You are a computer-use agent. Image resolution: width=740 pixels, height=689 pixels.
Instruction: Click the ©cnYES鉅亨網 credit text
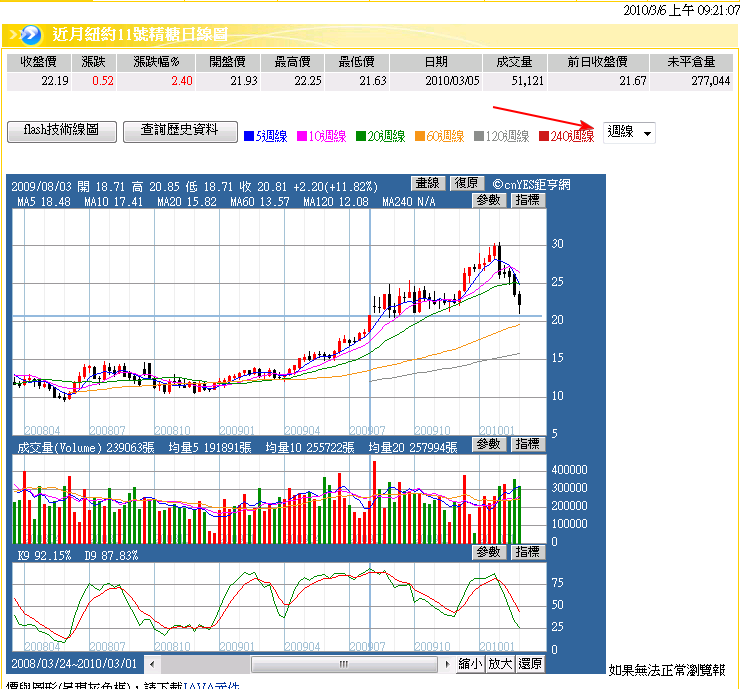click(x=531, y=185)
